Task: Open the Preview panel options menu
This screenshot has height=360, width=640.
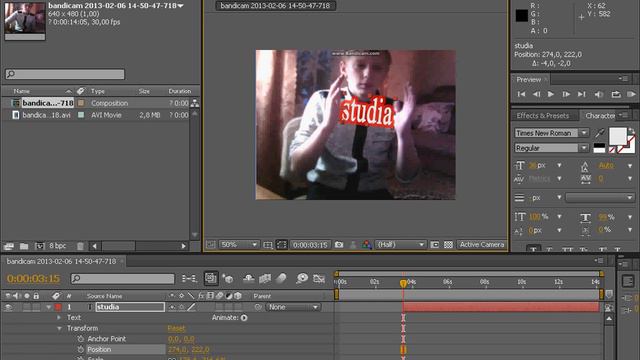Action: (x=623, y=79)
